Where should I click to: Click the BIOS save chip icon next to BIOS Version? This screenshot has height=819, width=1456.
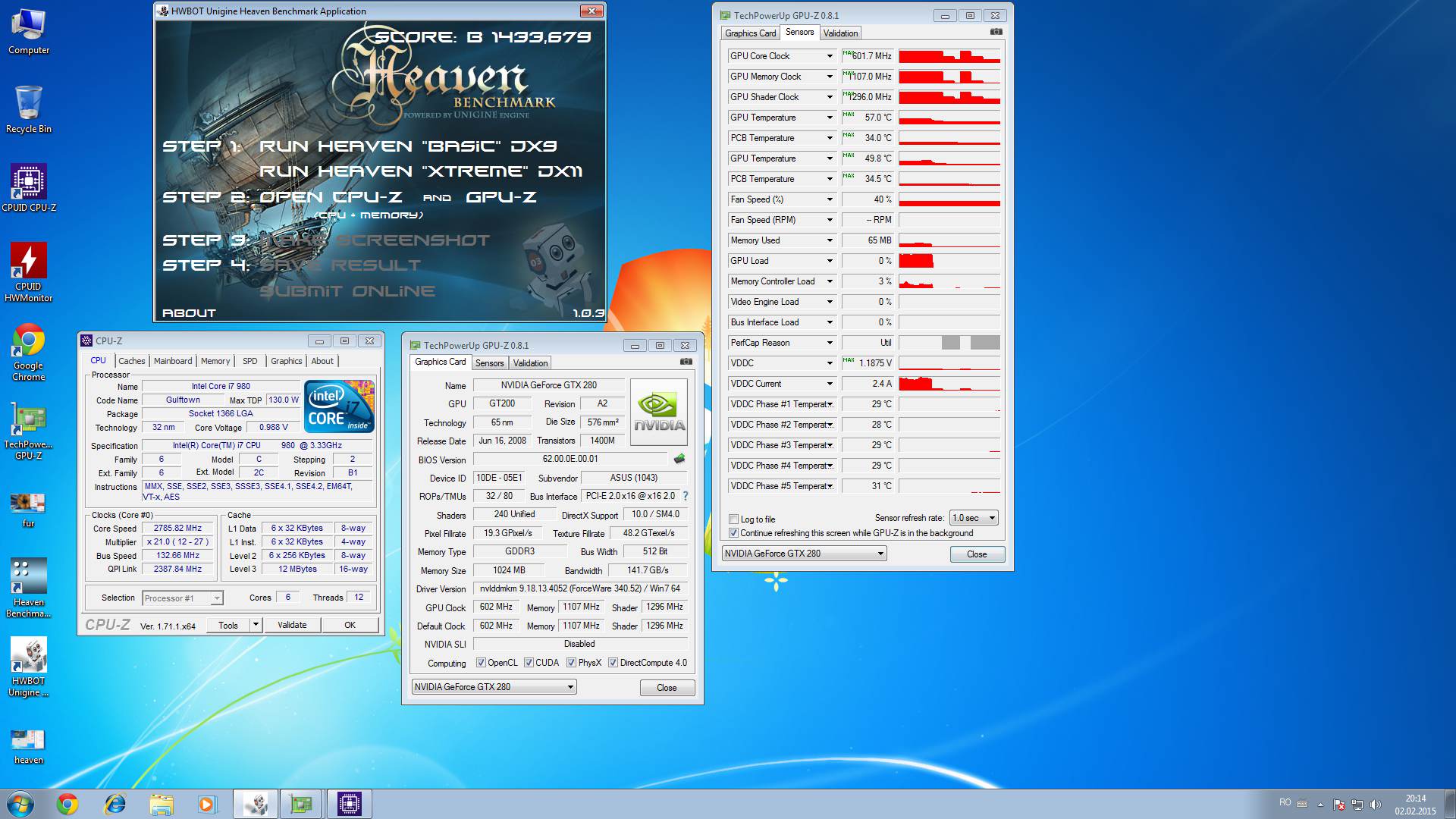(679, 458)
